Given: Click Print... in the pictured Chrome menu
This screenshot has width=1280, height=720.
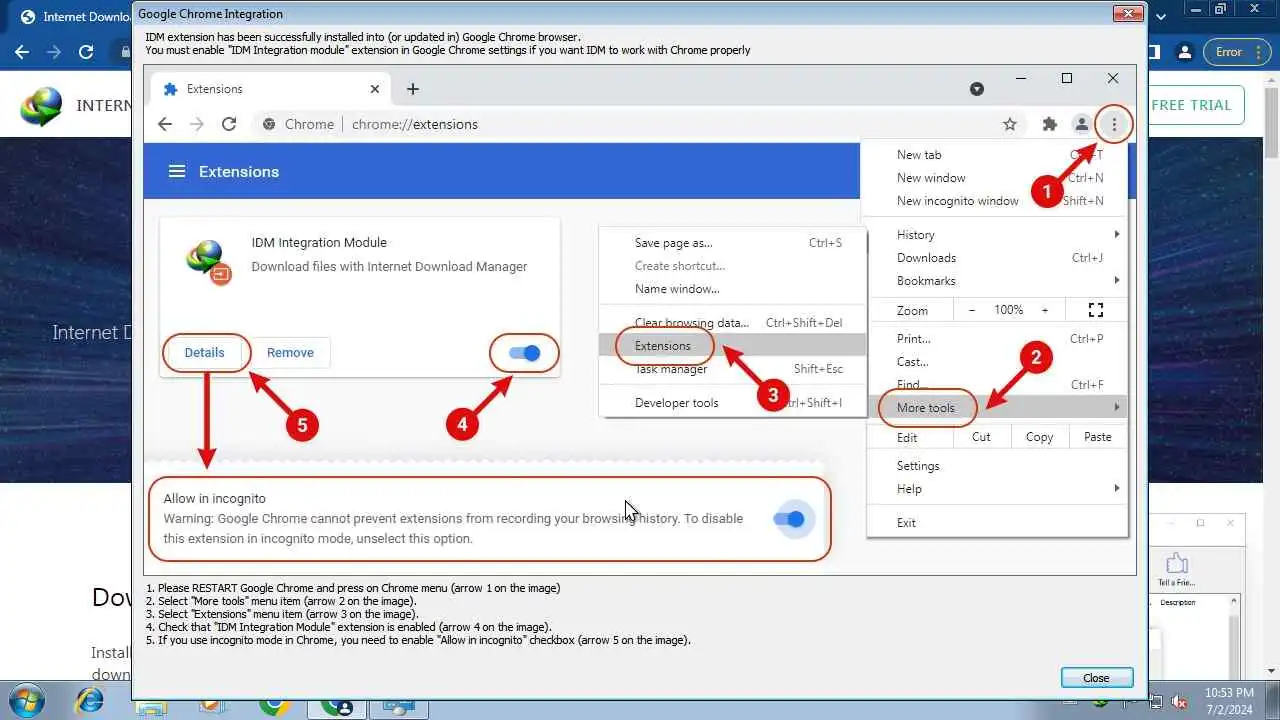Looking at the screenshot, I should (914, 339).
